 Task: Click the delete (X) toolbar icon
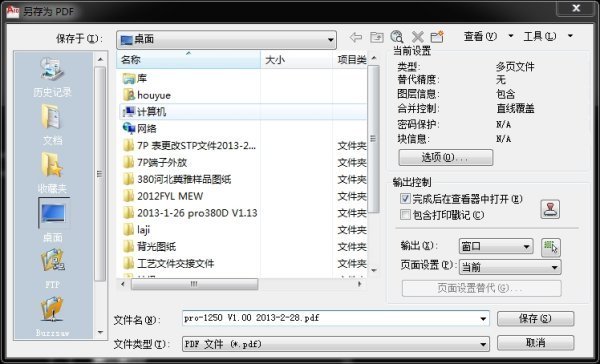tap(417, 37)
